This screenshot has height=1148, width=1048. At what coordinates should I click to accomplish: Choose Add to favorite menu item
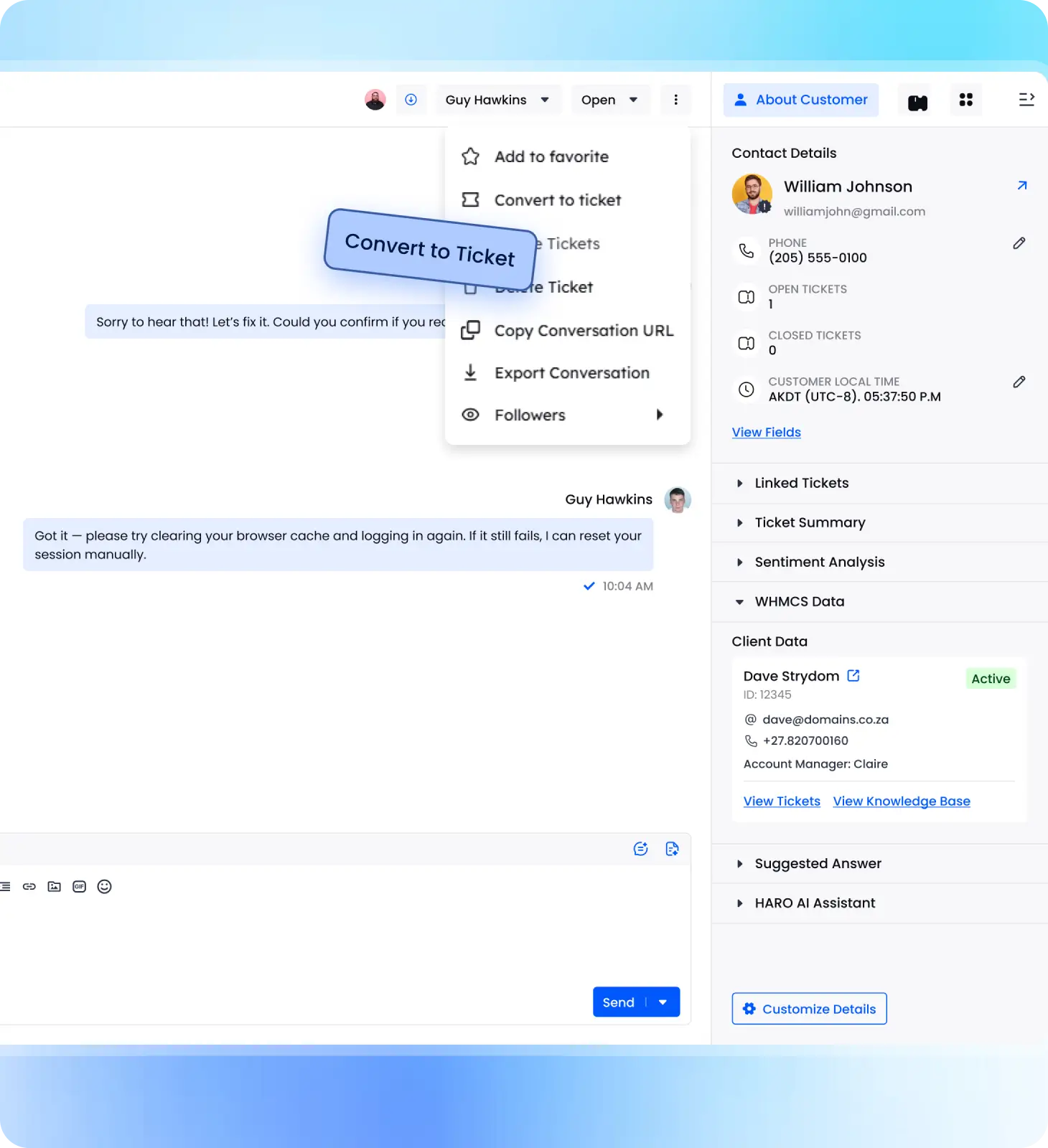pyautogui.click(x=567, y=156)
